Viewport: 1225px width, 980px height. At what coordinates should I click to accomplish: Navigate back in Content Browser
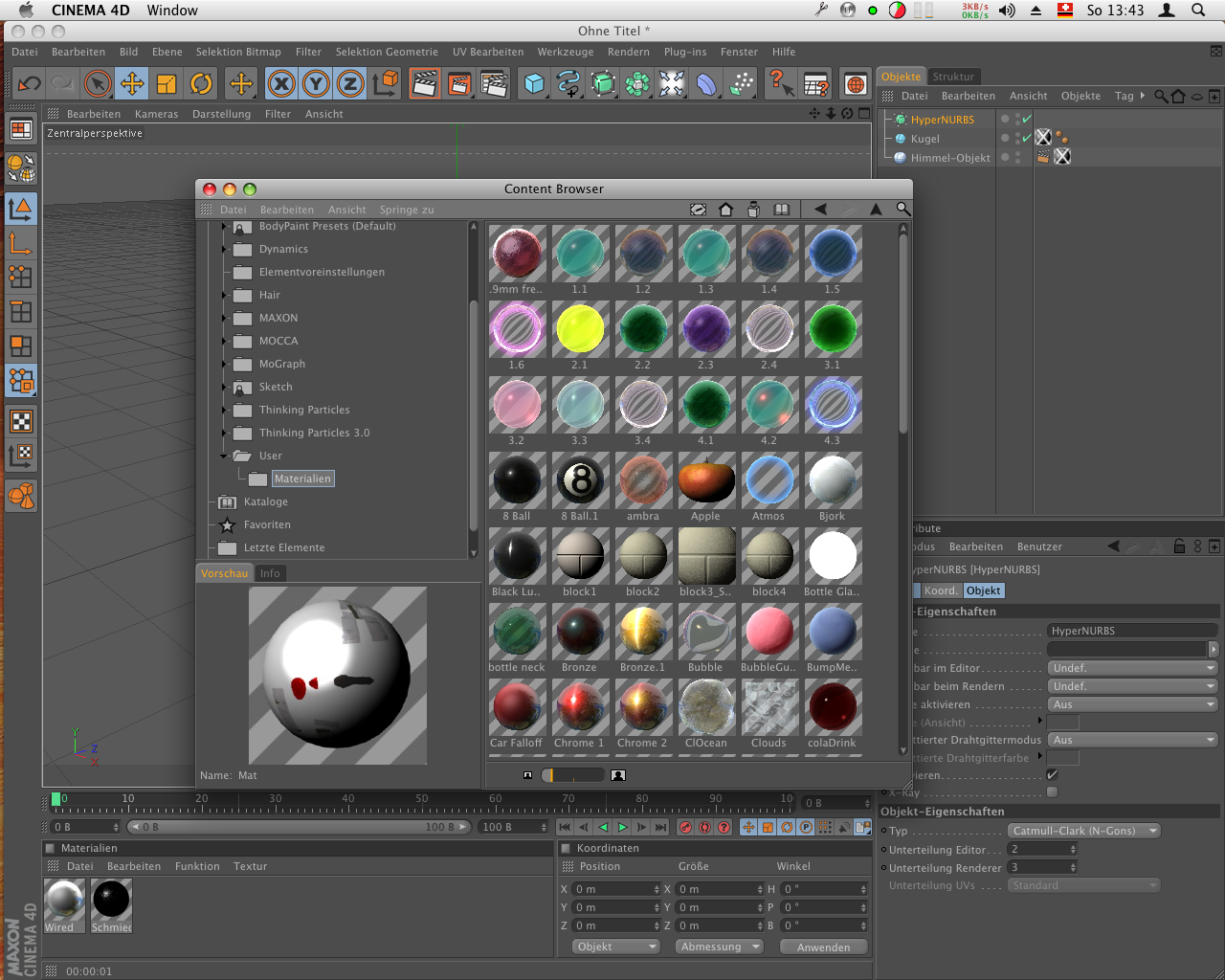point(820,209)
